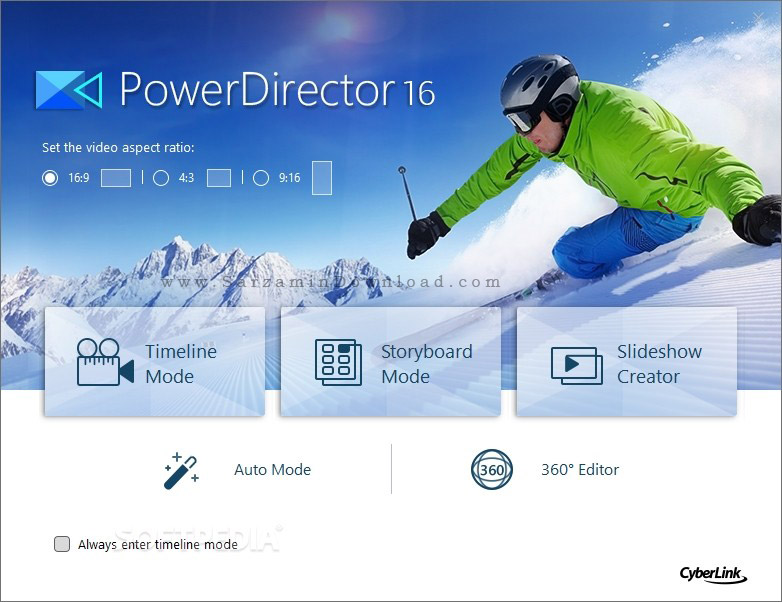
Task: Click the Storyboard Mode grid icon
Action: (338, 362)
